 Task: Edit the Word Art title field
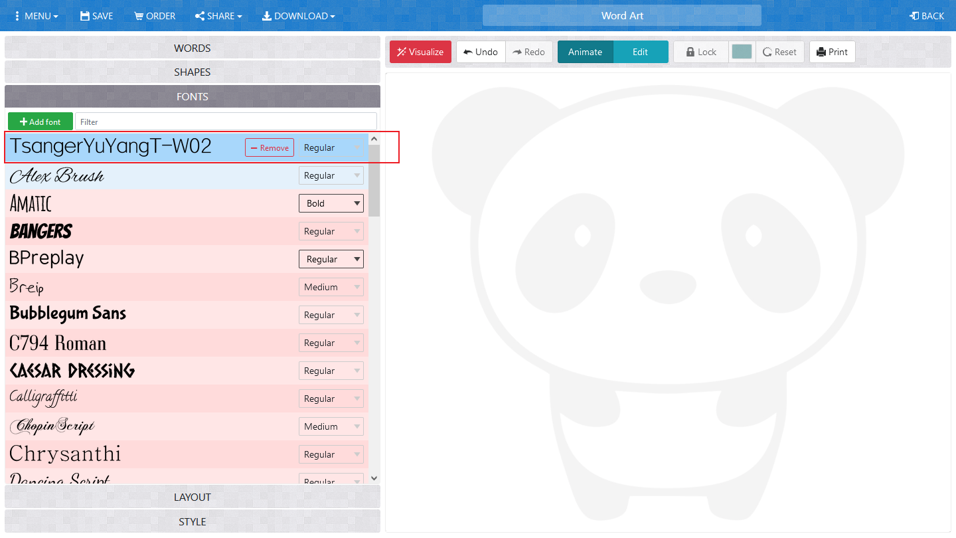(622, 16)
